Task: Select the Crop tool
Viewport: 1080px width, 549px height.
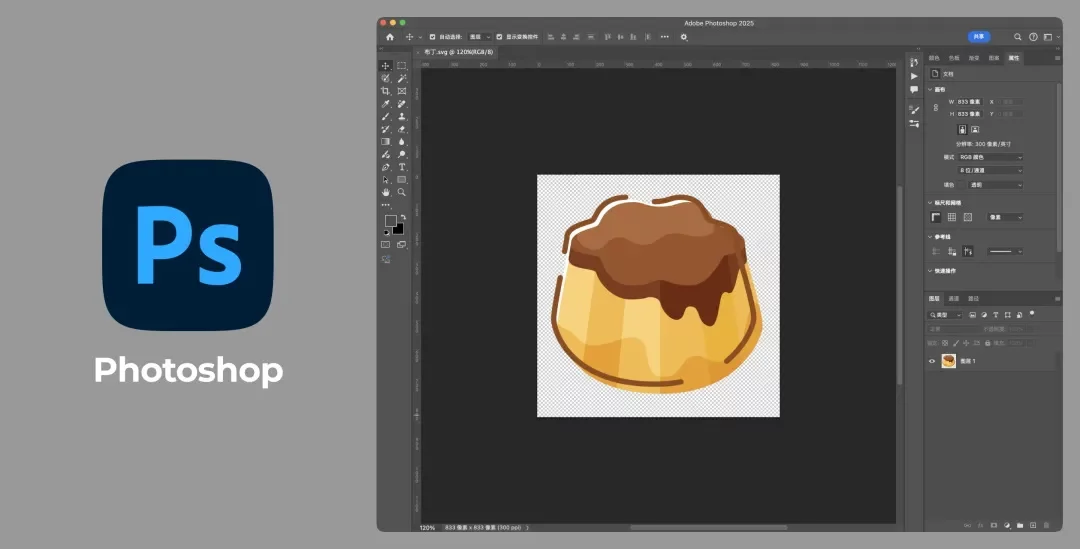Action: pos(386,91)
